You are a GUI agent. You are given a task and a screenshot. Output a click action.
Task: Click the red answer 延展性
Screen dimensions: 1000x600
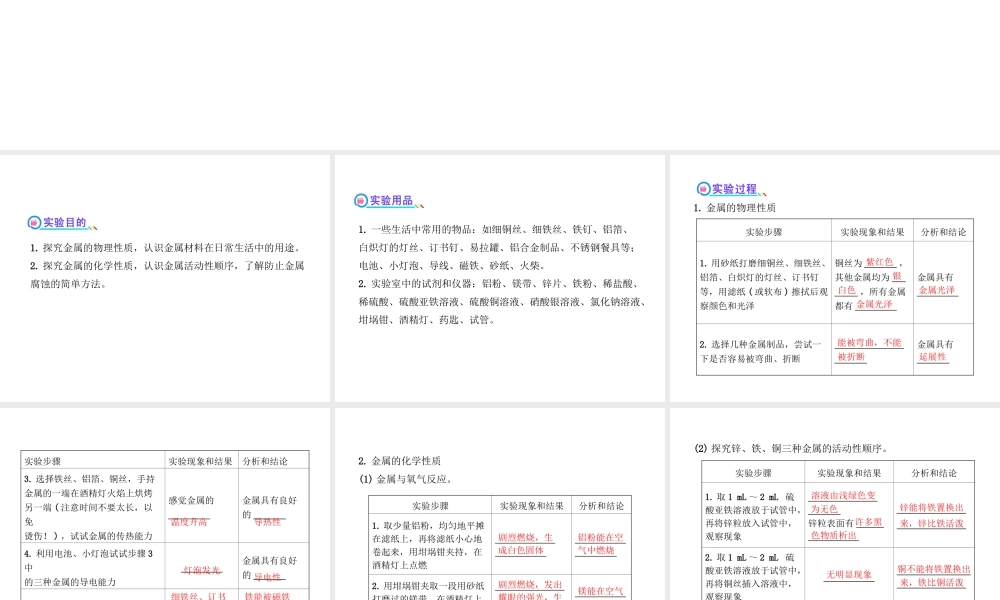932,357
